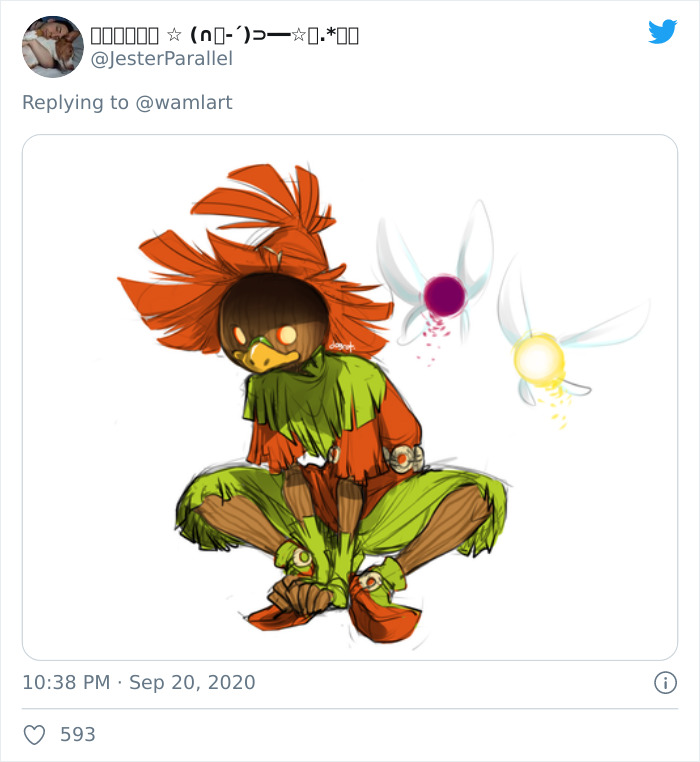Open the author's profile avatar
The width and height of the screenshot is (700, 762).
pyautogui.click(x=53, y=47)
